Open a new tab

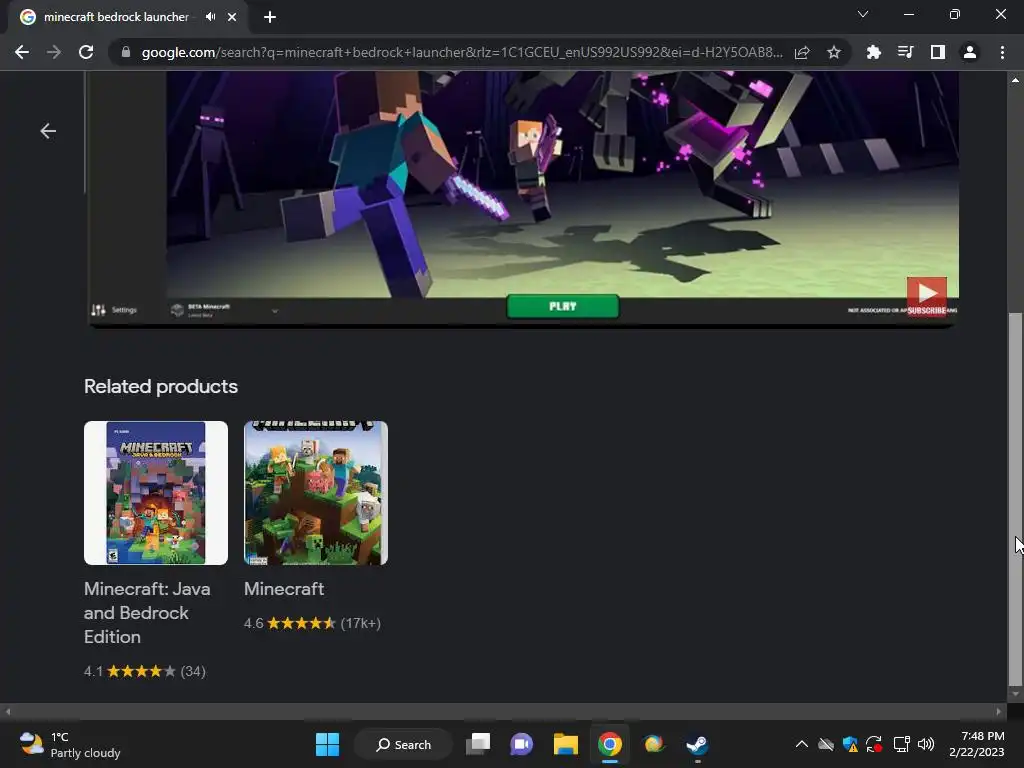[270, 17]
